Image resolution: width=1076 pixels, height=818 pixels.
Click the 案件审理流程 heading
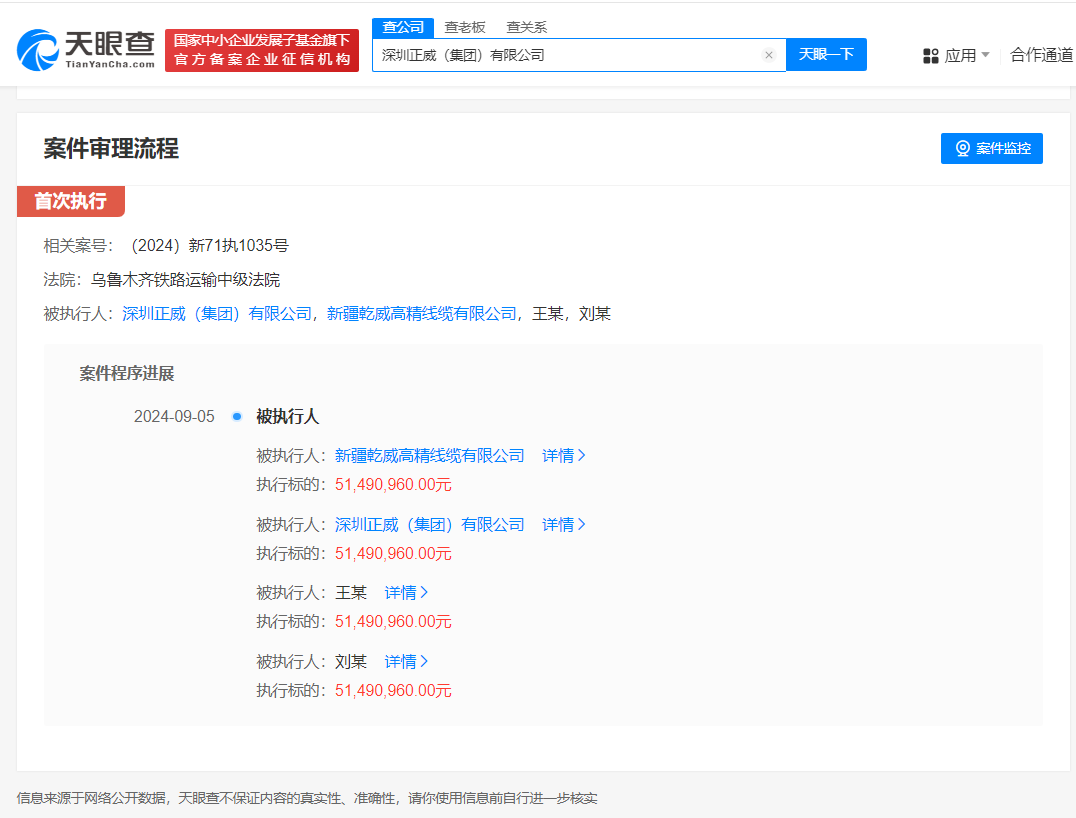(111, 148)
